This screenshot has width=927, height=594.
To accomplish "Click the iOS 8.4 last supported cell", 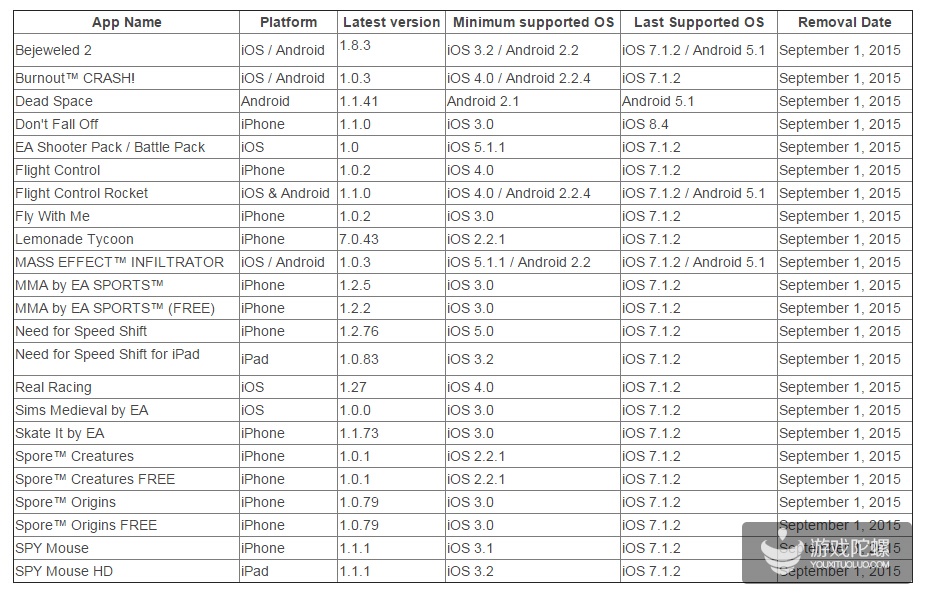I will 645,124.
